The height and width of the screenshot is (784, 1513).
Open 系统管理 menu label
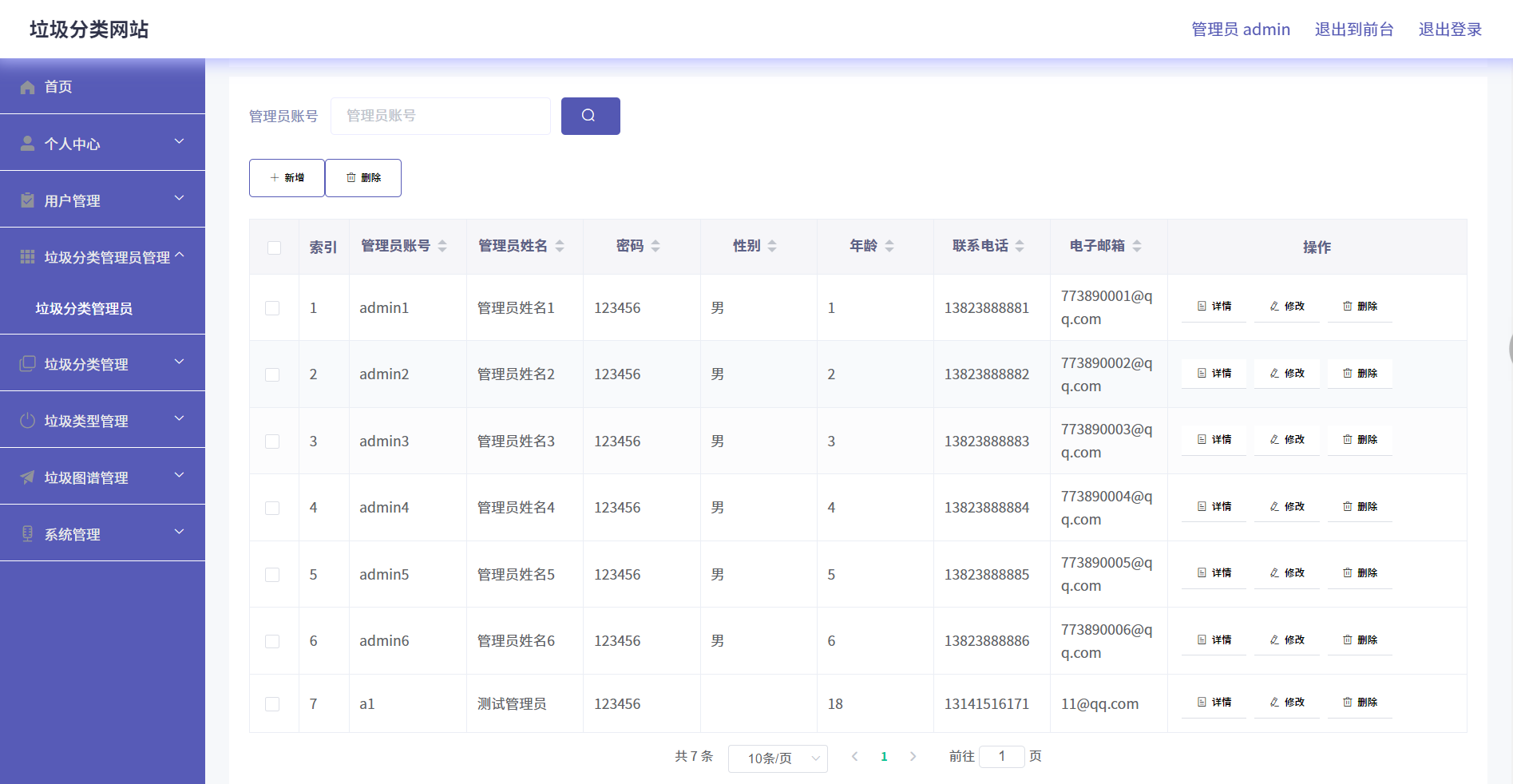[72, 534]
